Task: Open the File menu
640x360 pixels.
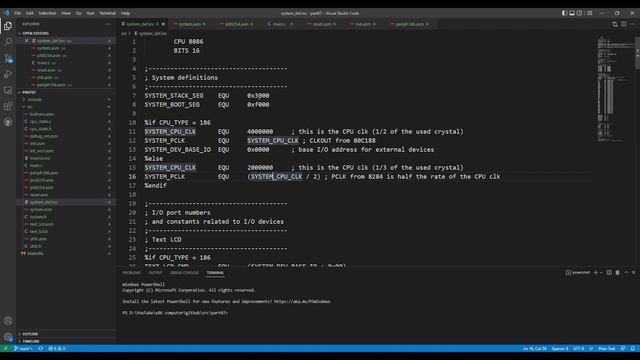Action: [17, 13]
